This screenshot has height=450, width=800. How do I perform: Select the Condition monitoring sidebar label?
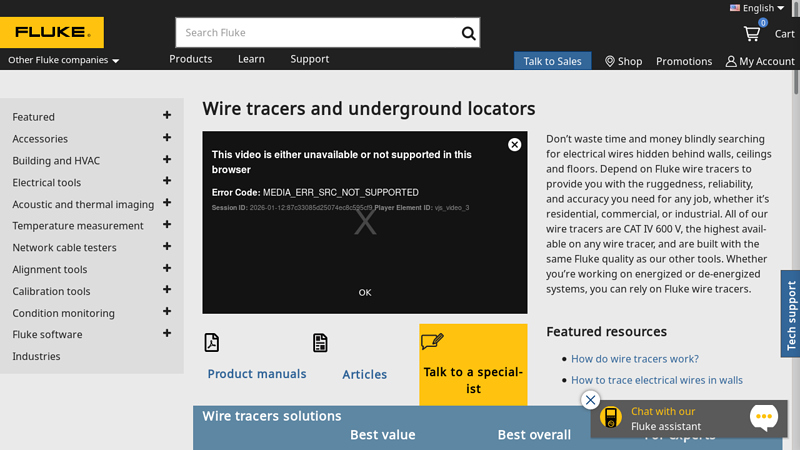(x=63, y=313)
